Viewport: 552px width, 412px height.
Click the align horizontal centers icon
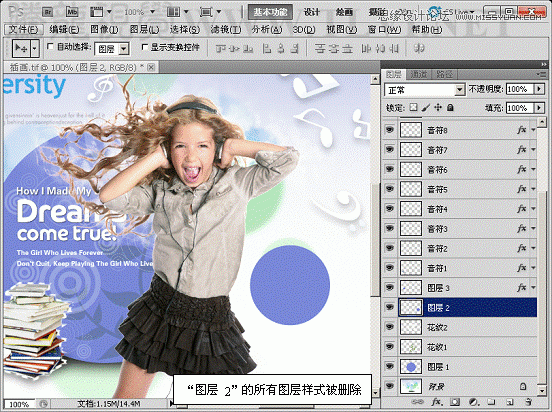tap(281, 48)
